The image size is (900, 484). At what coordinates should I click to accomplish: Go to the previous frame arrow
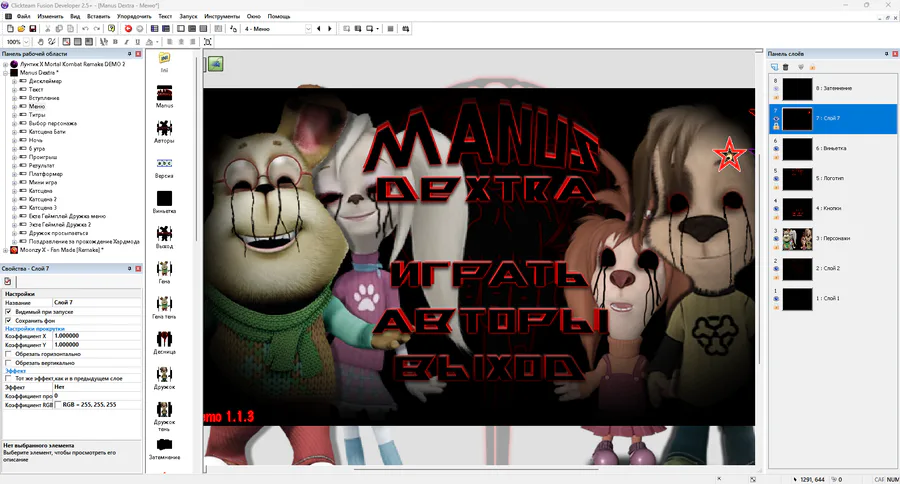pyautogui.click(x=319, y=29)
